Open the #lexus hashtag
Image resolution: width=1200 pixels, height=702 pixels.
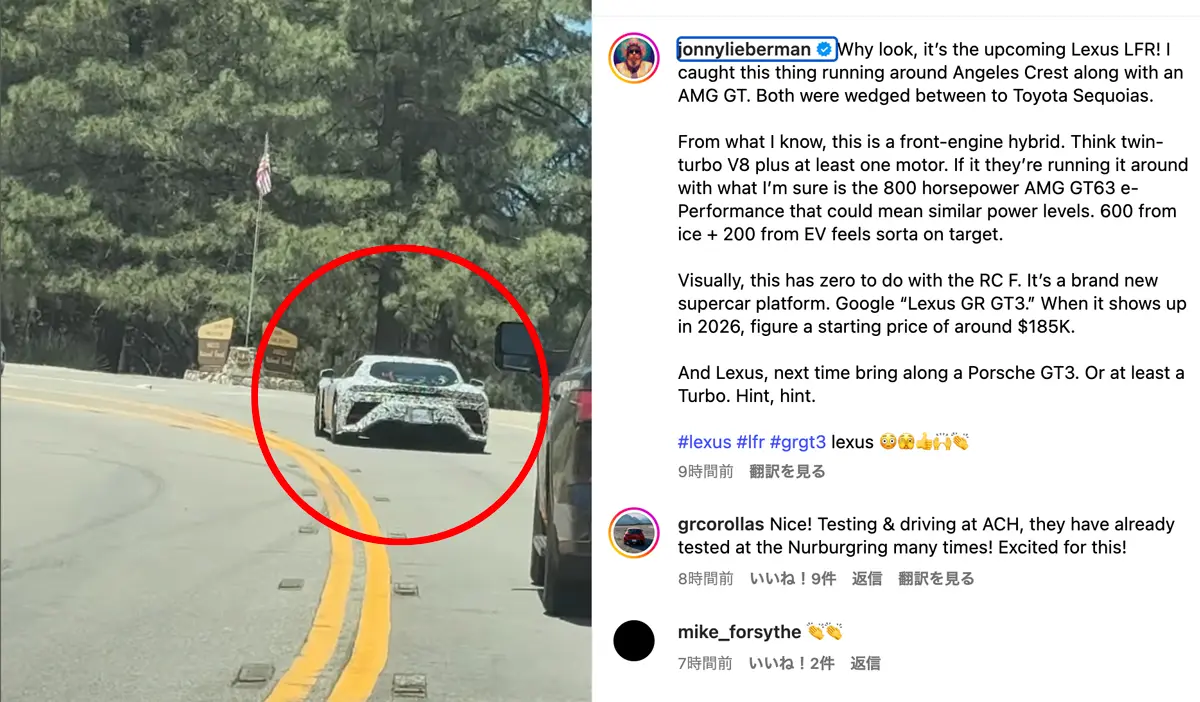point(704,442)
